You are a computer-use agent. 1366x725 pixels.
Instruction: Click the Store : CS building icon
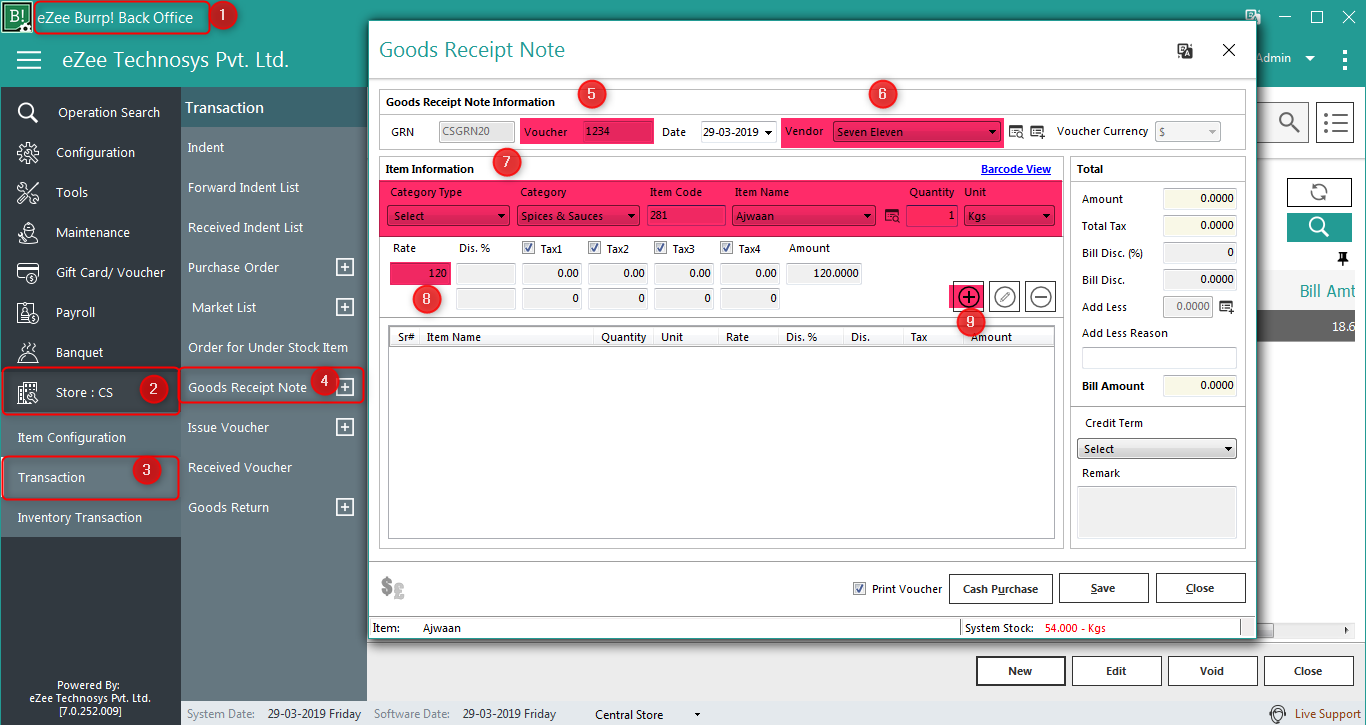click(x=28, y=392)
